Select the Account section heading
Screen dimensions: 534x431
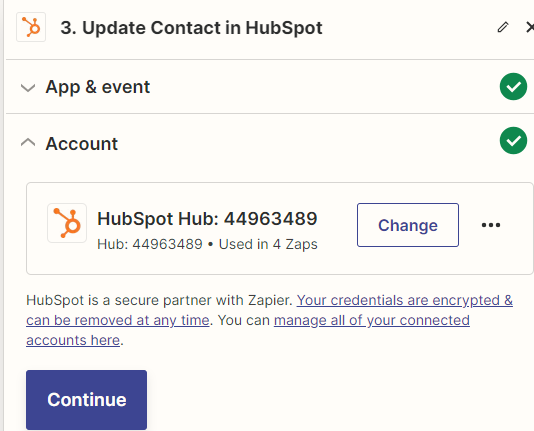pyautogui.click(x=82, y=144)
